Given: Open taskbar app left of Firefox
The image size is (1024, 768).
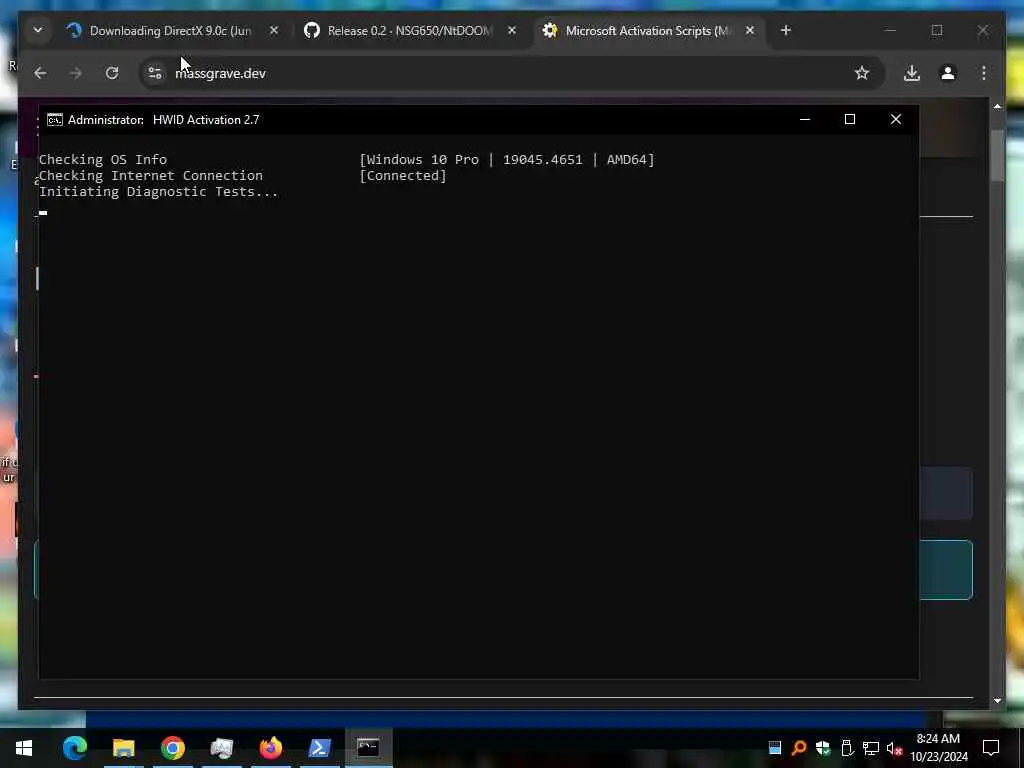Looking at the screenshot, I should click(x=222, y=748).
